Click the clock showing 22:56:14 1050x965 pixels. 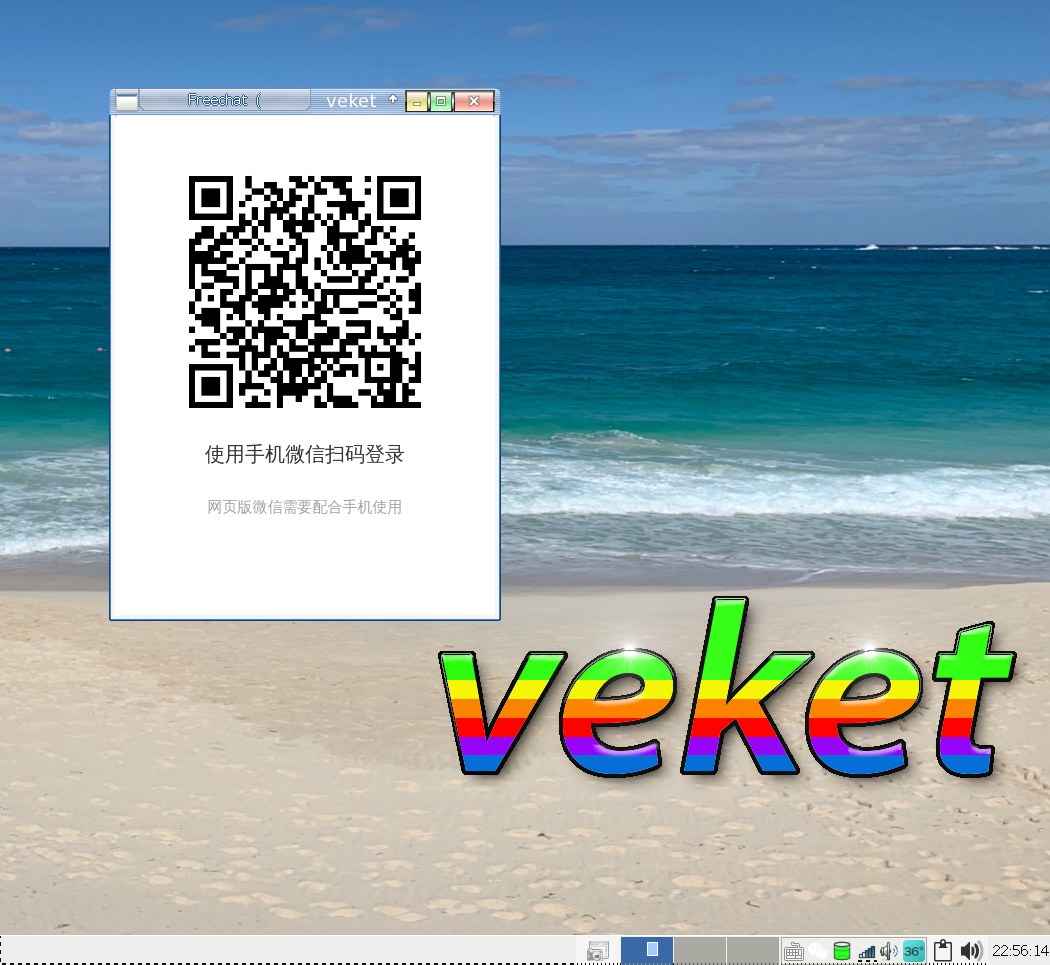coord(1020,951)
